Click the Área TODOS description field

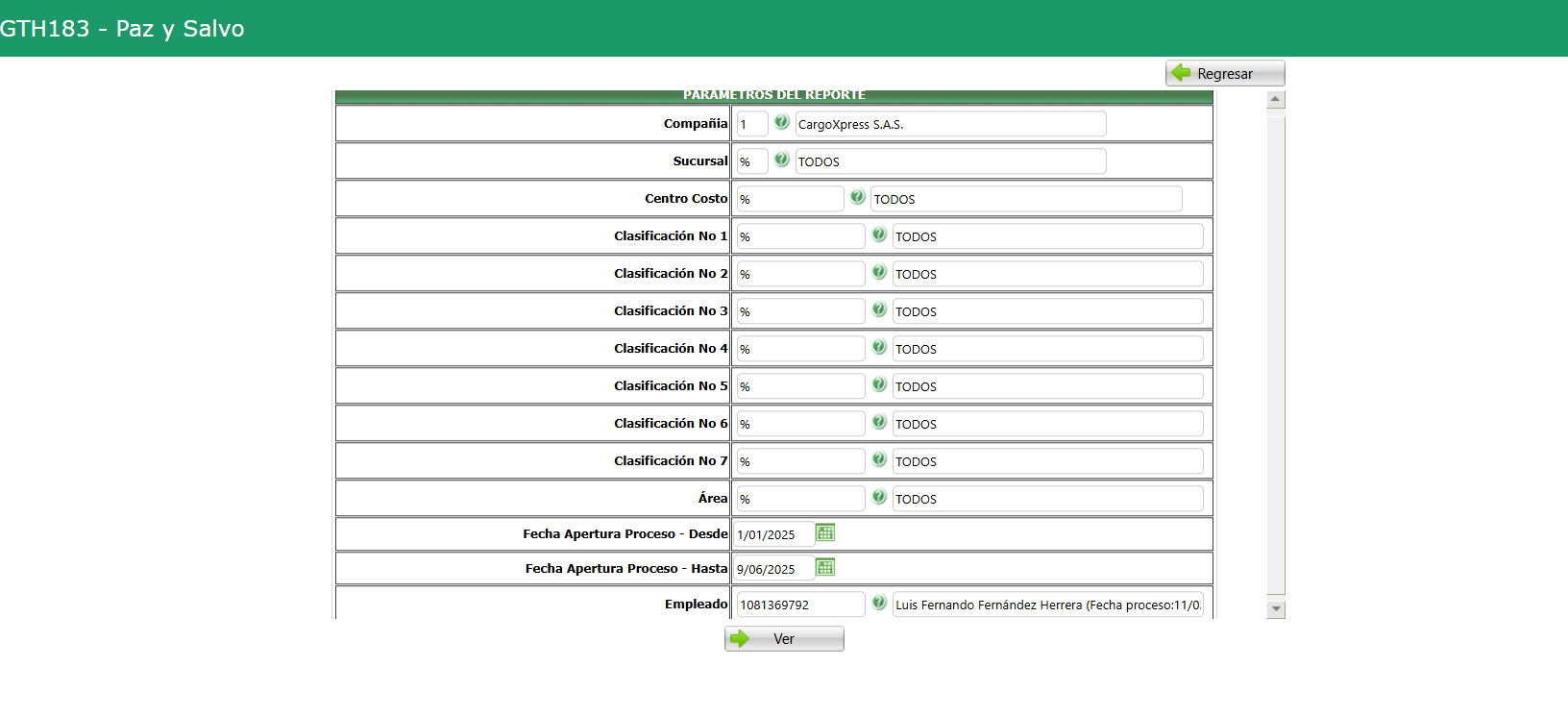[1047, 499]
